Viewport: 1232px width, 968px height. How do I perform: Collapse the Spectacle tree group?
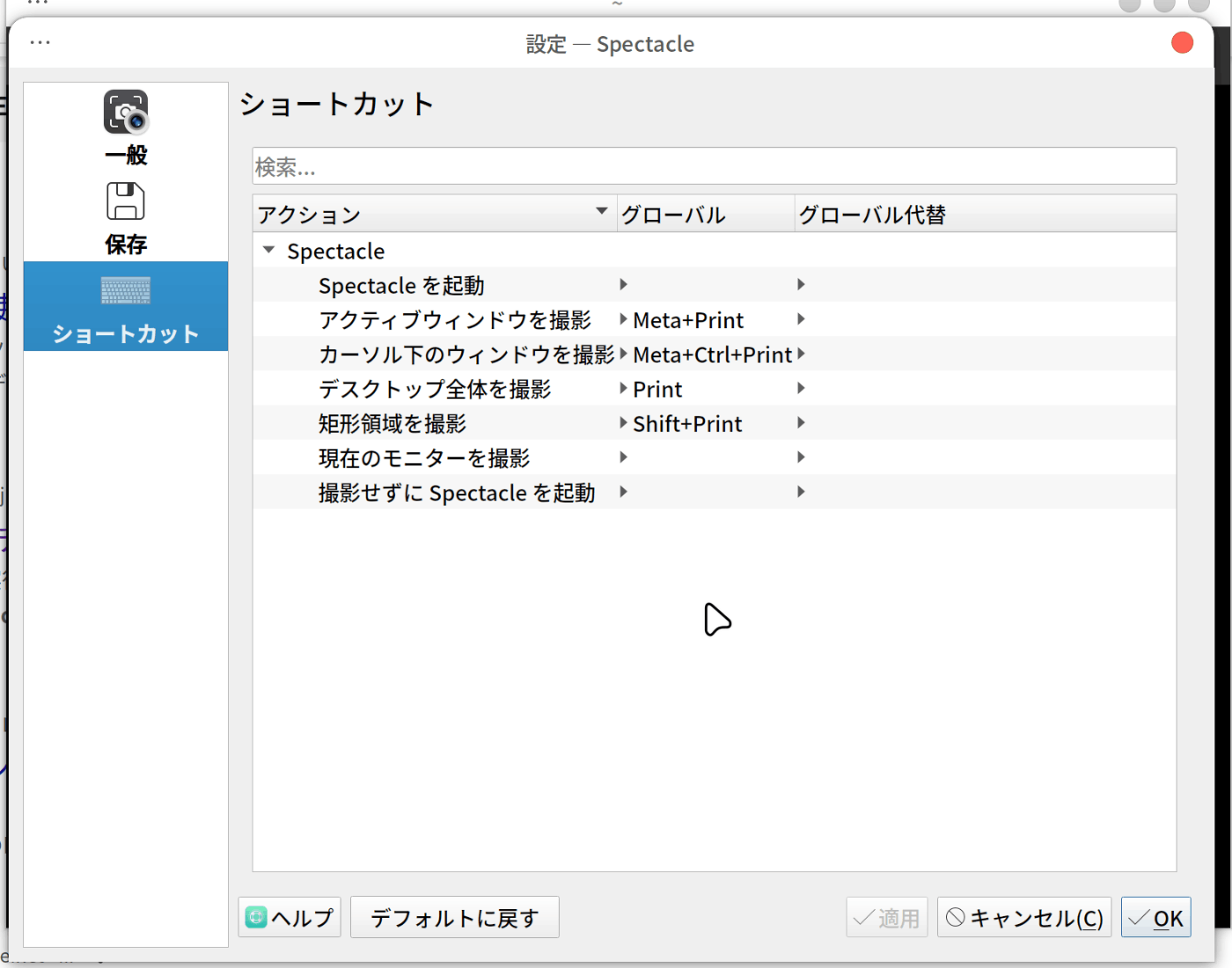click(x=269, y=251)
